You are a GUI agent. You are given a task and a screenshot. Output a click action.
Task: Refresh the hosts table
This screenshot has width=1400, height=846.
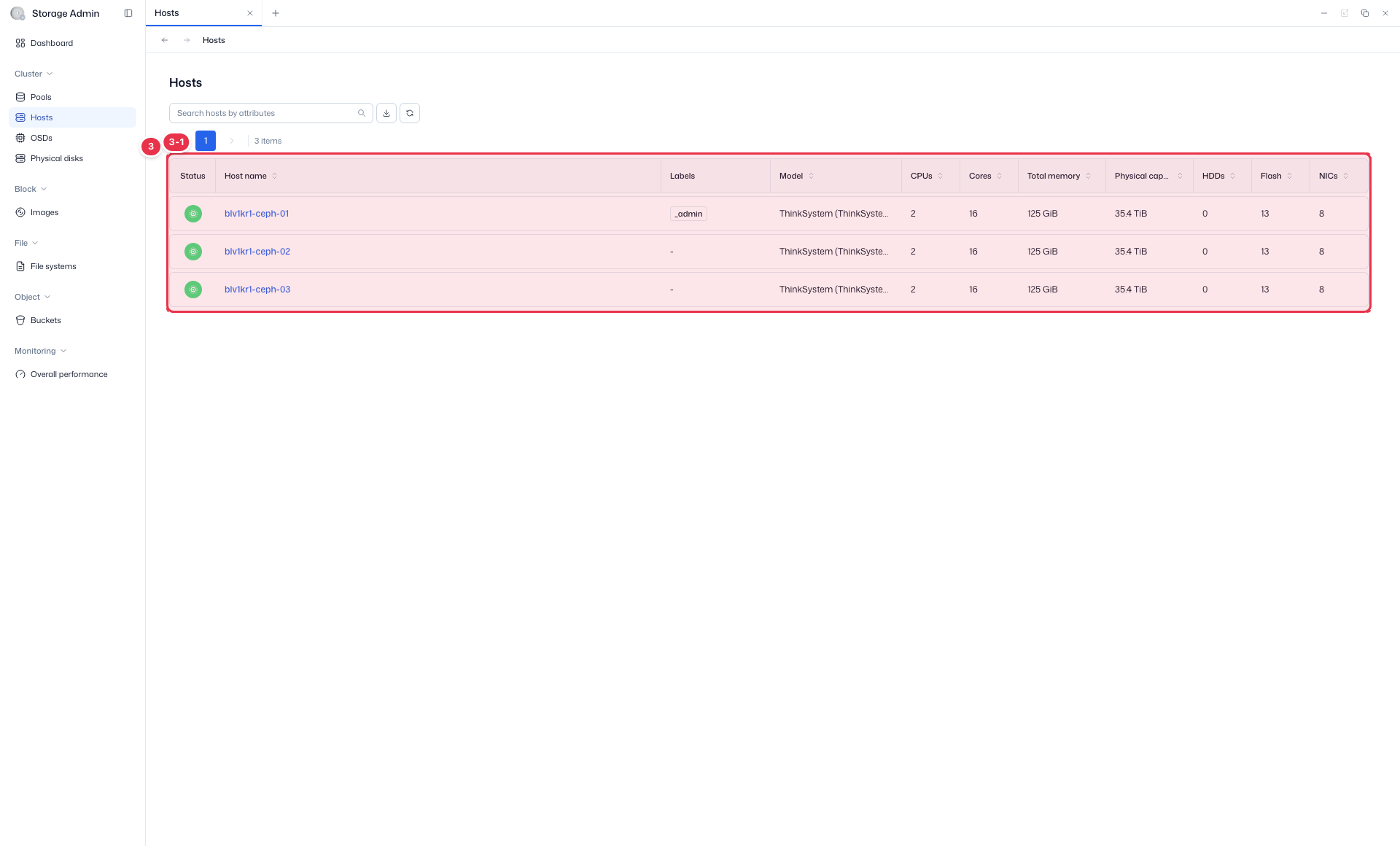coord(410,113)
